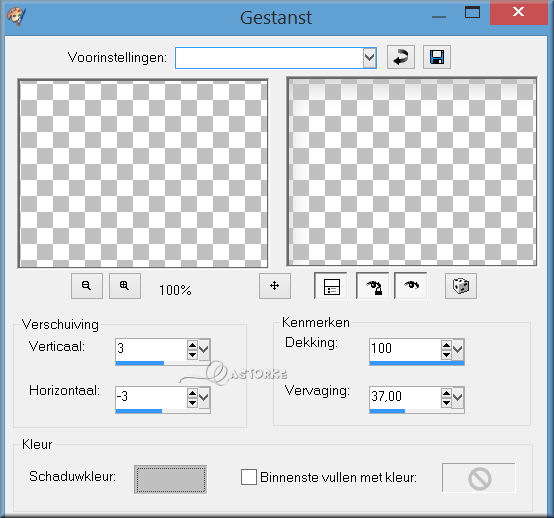
Task: Open the Voorinstellingen presets dropdown
Action: pos(370,58)
